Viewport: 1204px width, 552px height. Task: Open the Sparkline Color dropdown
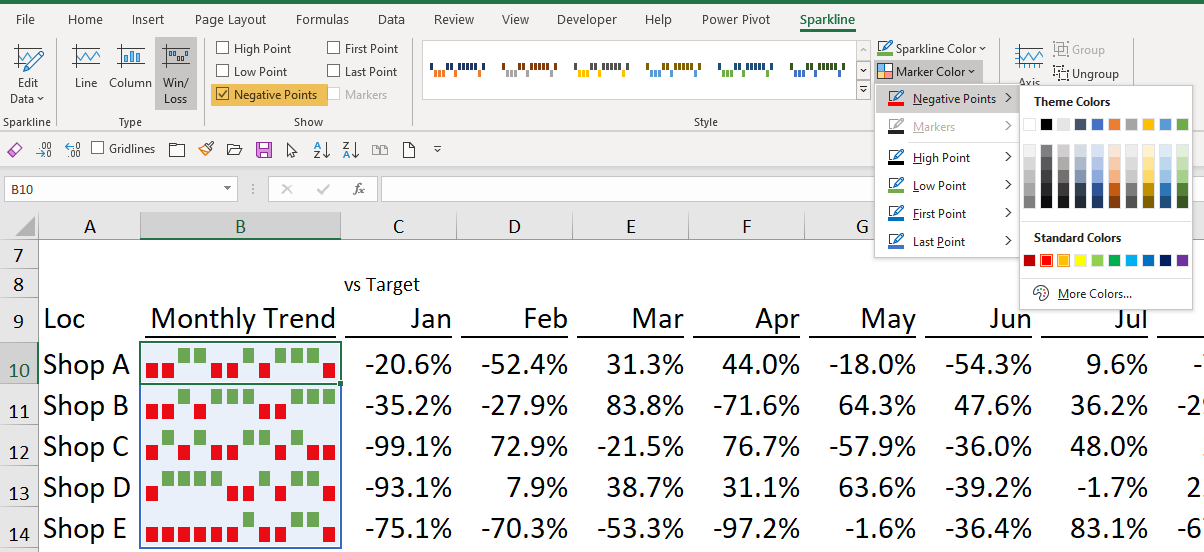coord(931,48)
